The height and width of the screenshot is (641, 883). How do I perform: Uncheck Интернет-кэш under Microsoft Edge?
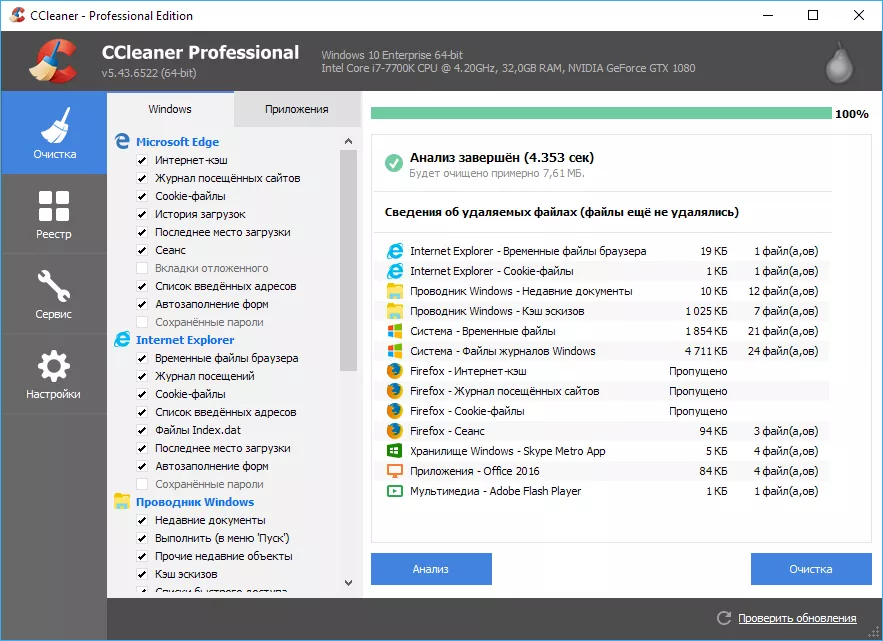click(142, 160)
